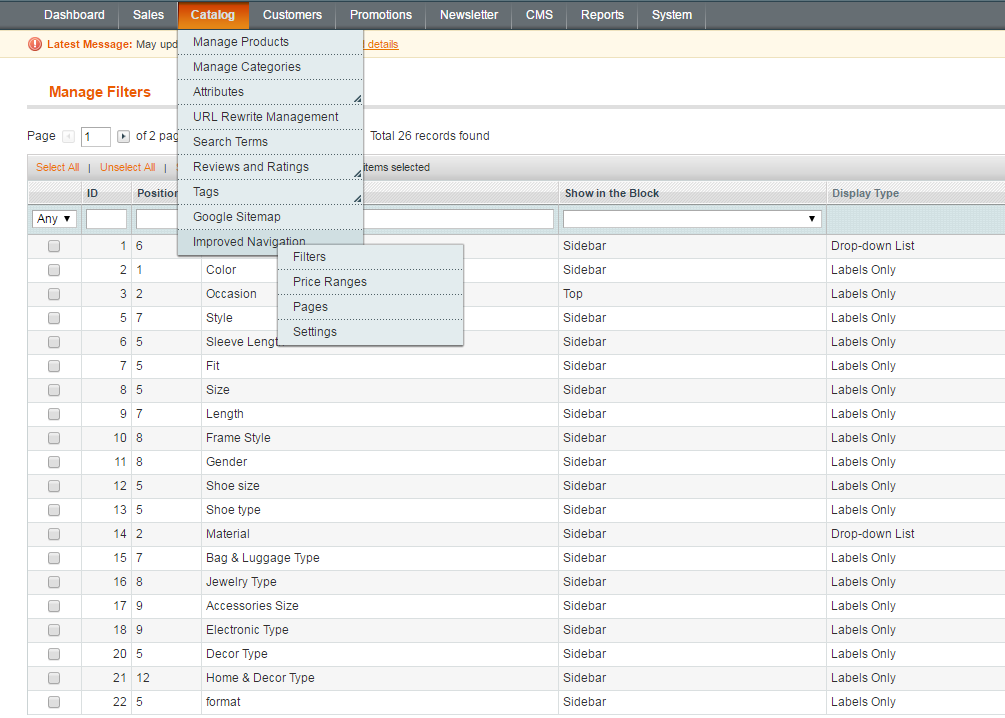Open Settings under Improved Navigation
The height and width of the screenshot is (718, 1005).
[x=315, y=332]
